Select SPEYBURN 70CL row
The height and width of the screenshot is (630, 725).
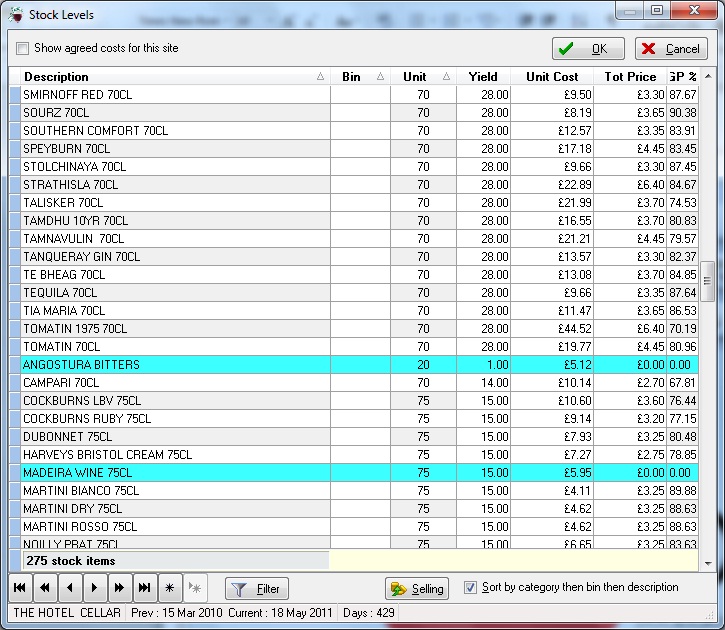[x=354, y=149]
